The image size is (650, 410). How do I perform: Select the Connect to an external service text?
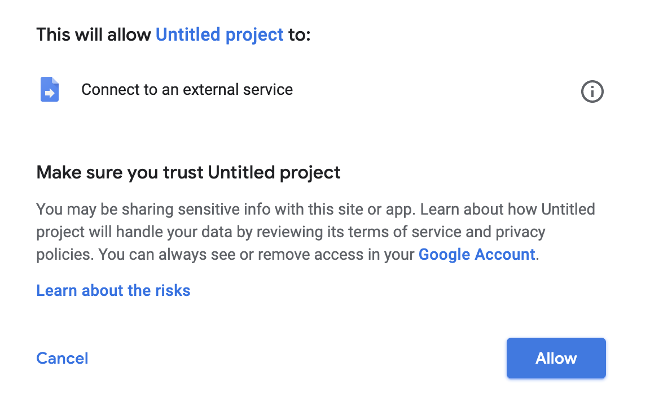click(x=187, y=90)
